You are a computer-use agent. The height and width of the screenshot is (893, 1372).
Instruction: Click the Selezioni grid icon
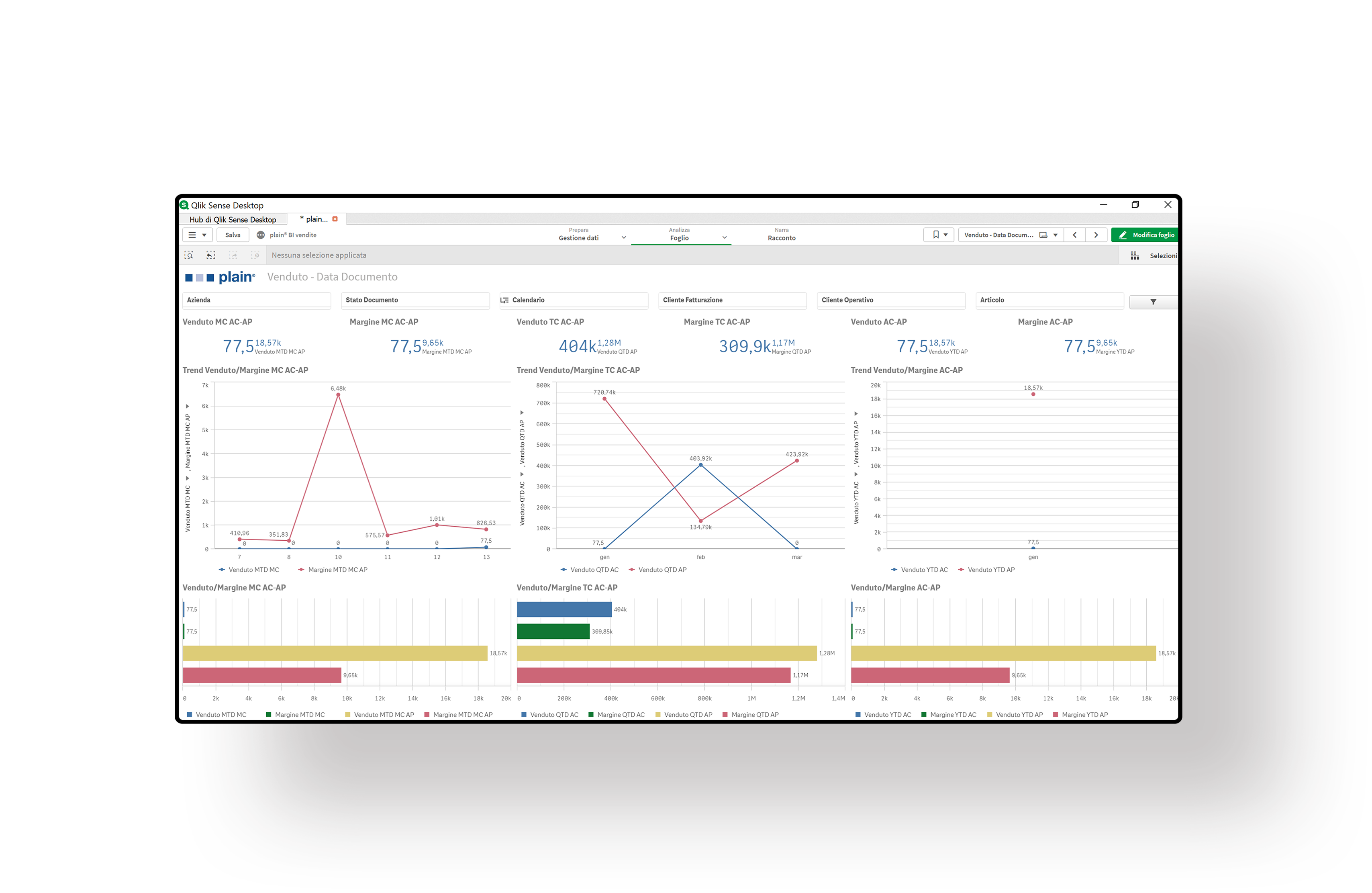click(x=1135, y=256)
